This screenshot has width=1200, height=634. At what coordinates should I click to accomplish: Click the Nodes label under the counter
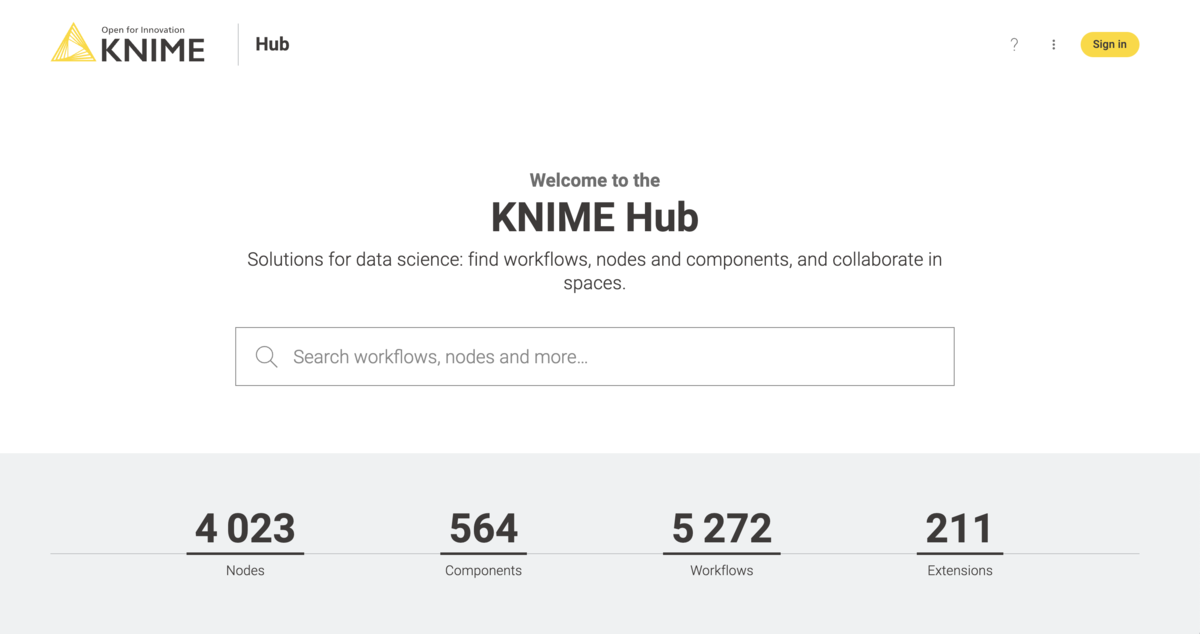(245, 570)
